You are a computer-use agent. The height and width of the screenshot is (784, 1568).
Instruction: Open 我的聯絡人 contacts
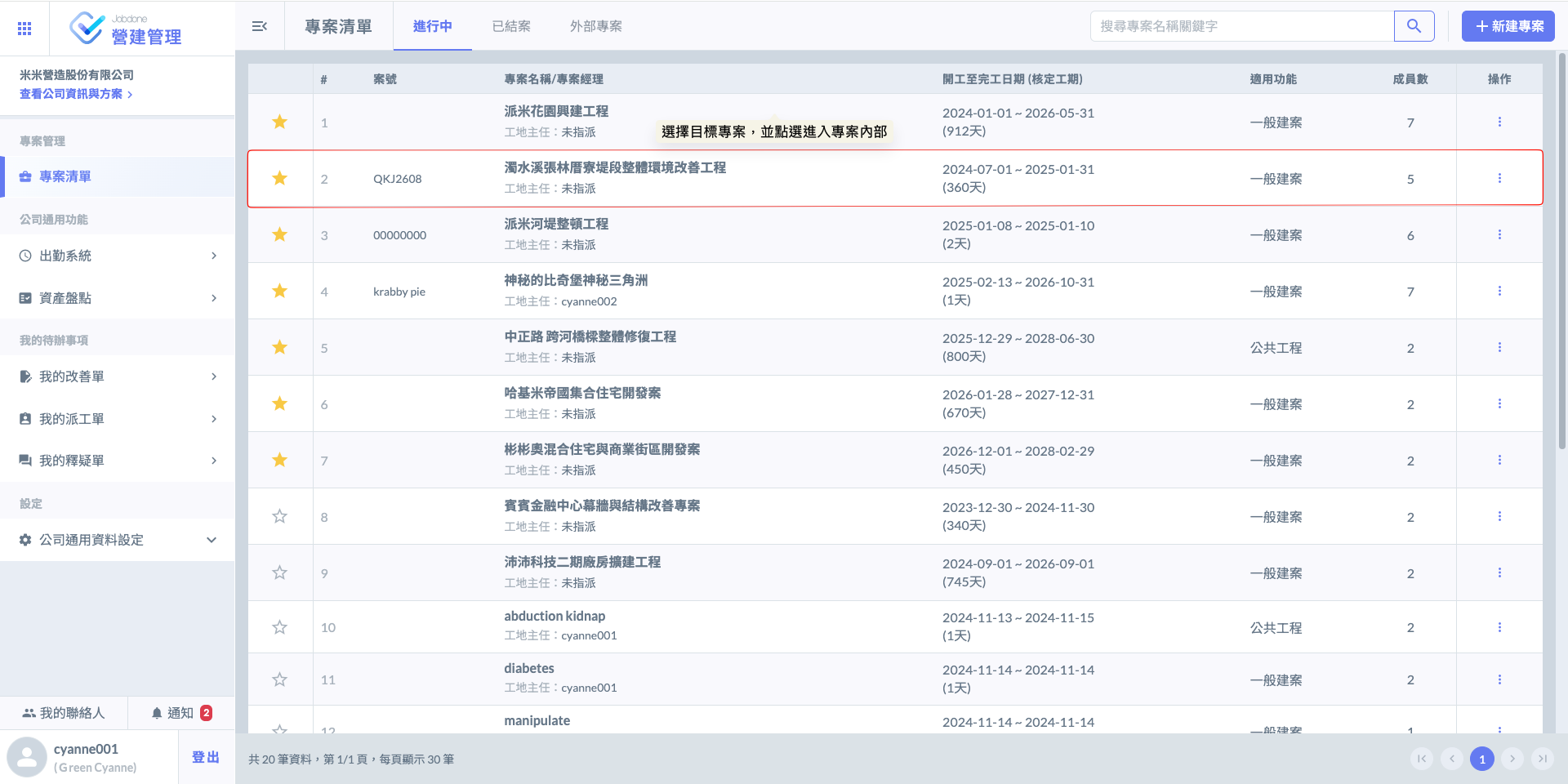(x=64, y=713)
